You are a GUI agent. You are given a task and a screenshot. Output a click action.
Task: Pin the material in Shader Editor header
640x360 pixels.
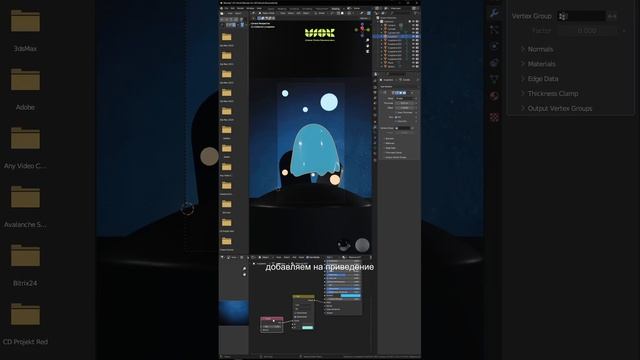point(371,257)
